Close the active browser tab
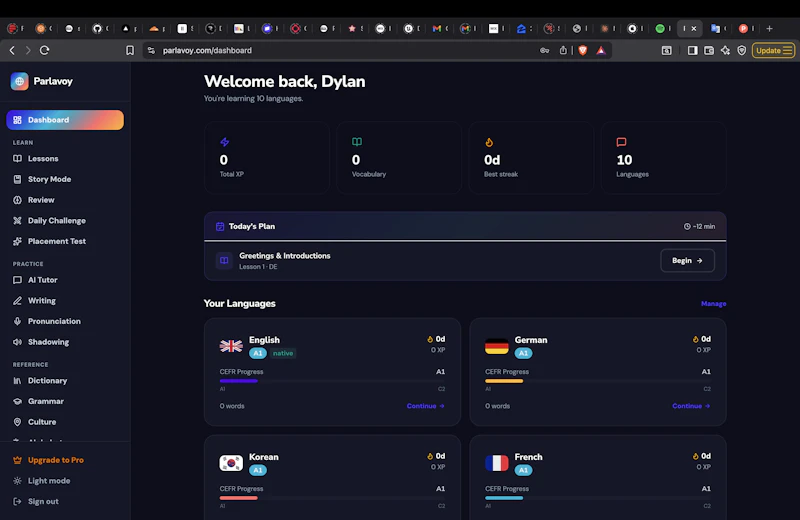Screen dimensions: 800x520 [694, 29]
